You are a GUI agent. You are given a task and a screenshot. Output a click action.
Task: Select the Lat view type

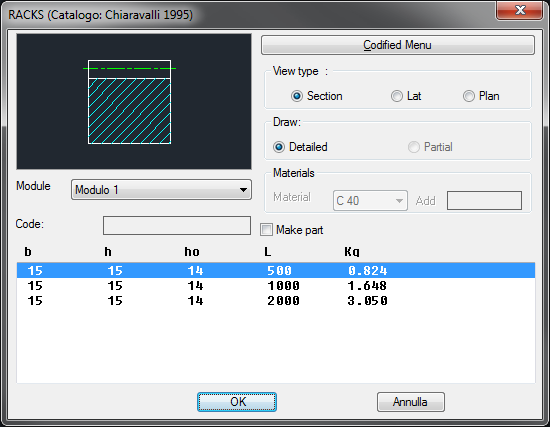pos(406,96)
